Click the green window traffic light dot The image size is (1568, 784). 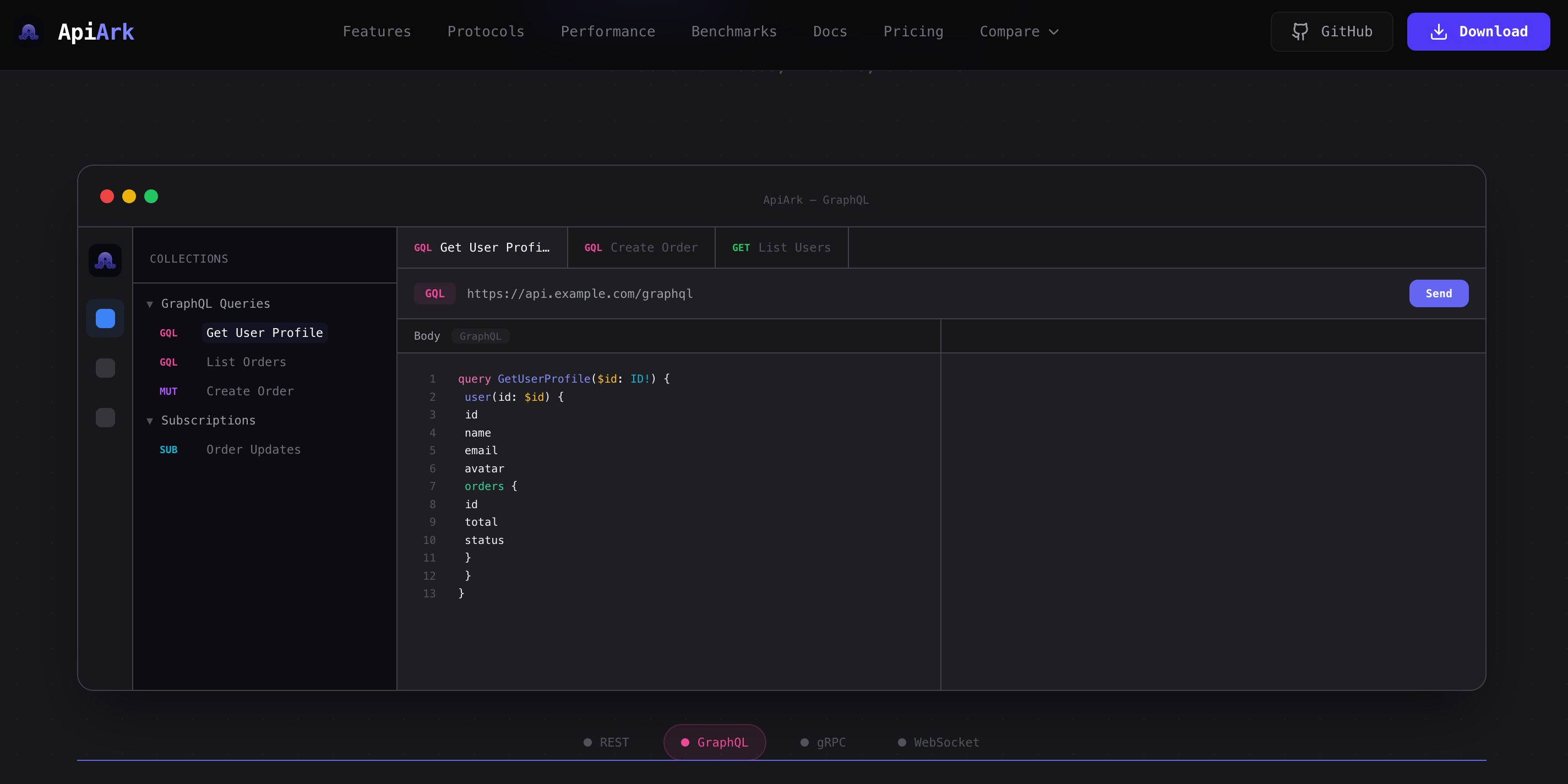pyautogui.click(x=151, y=196)
